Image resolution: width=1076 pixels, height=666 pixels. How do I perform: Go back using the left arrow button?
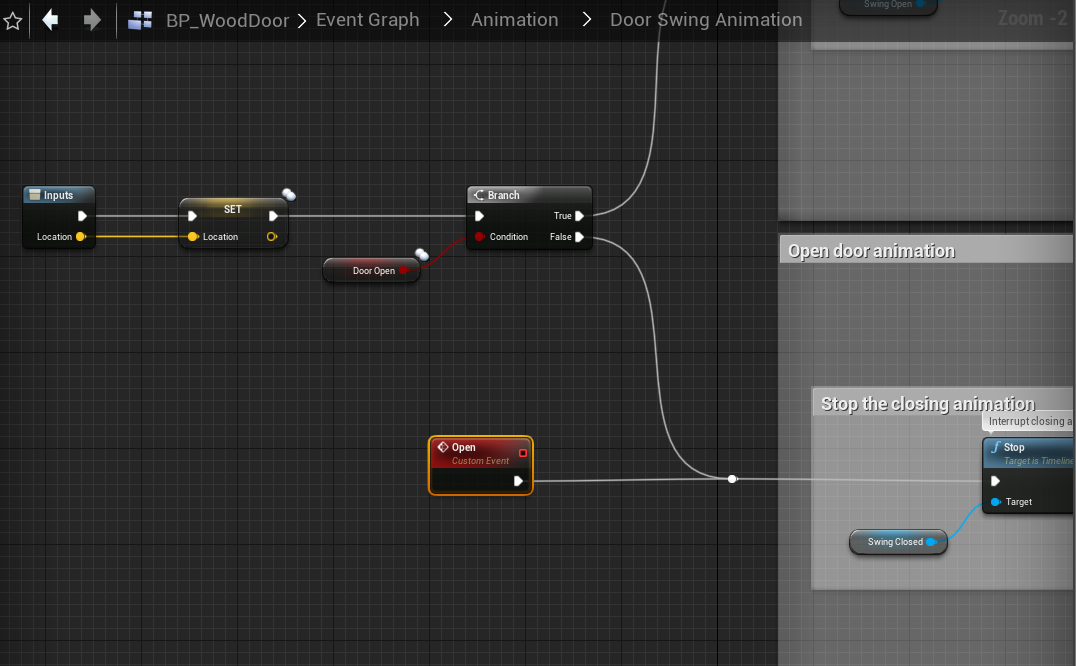click(x=50, y=20)
